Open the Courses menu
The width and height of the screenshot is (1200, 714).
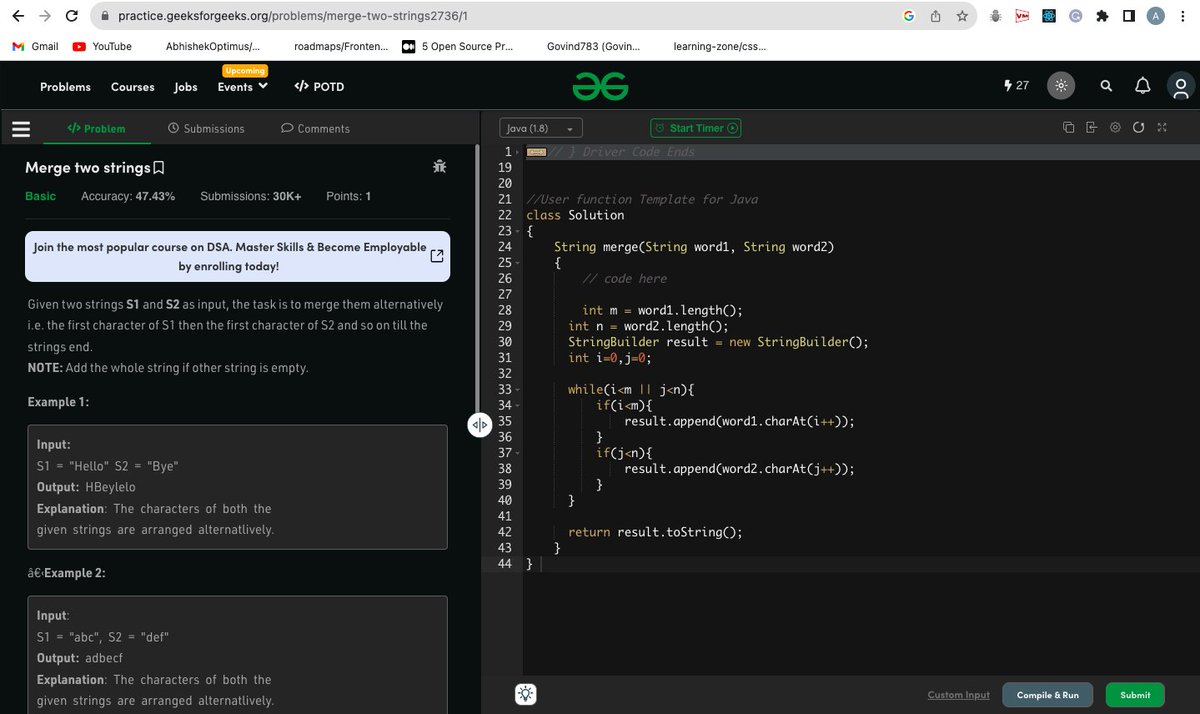(x=132, y=87)
